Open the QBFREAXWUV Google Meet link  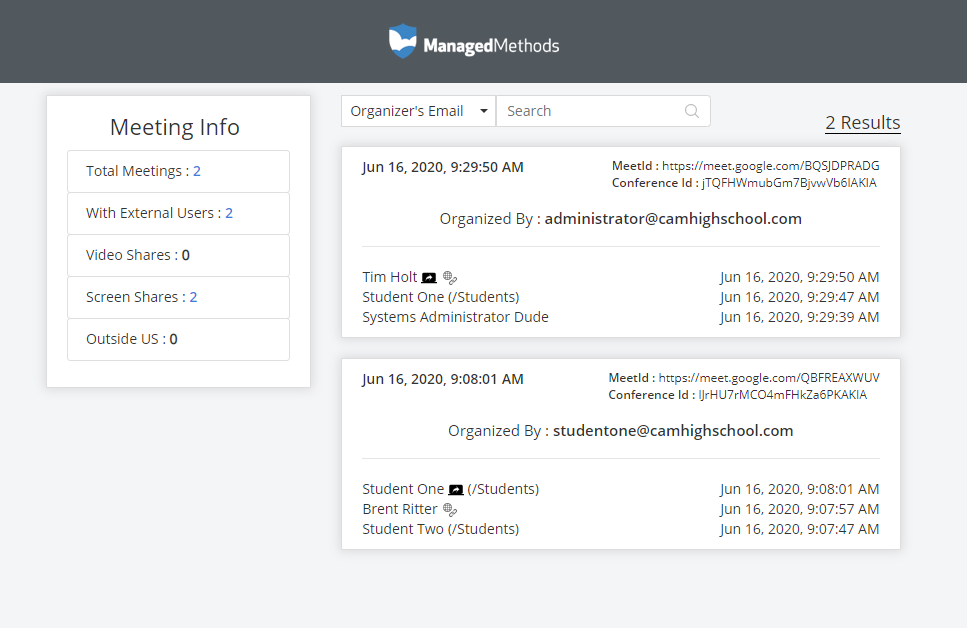[x=769, y=378]
